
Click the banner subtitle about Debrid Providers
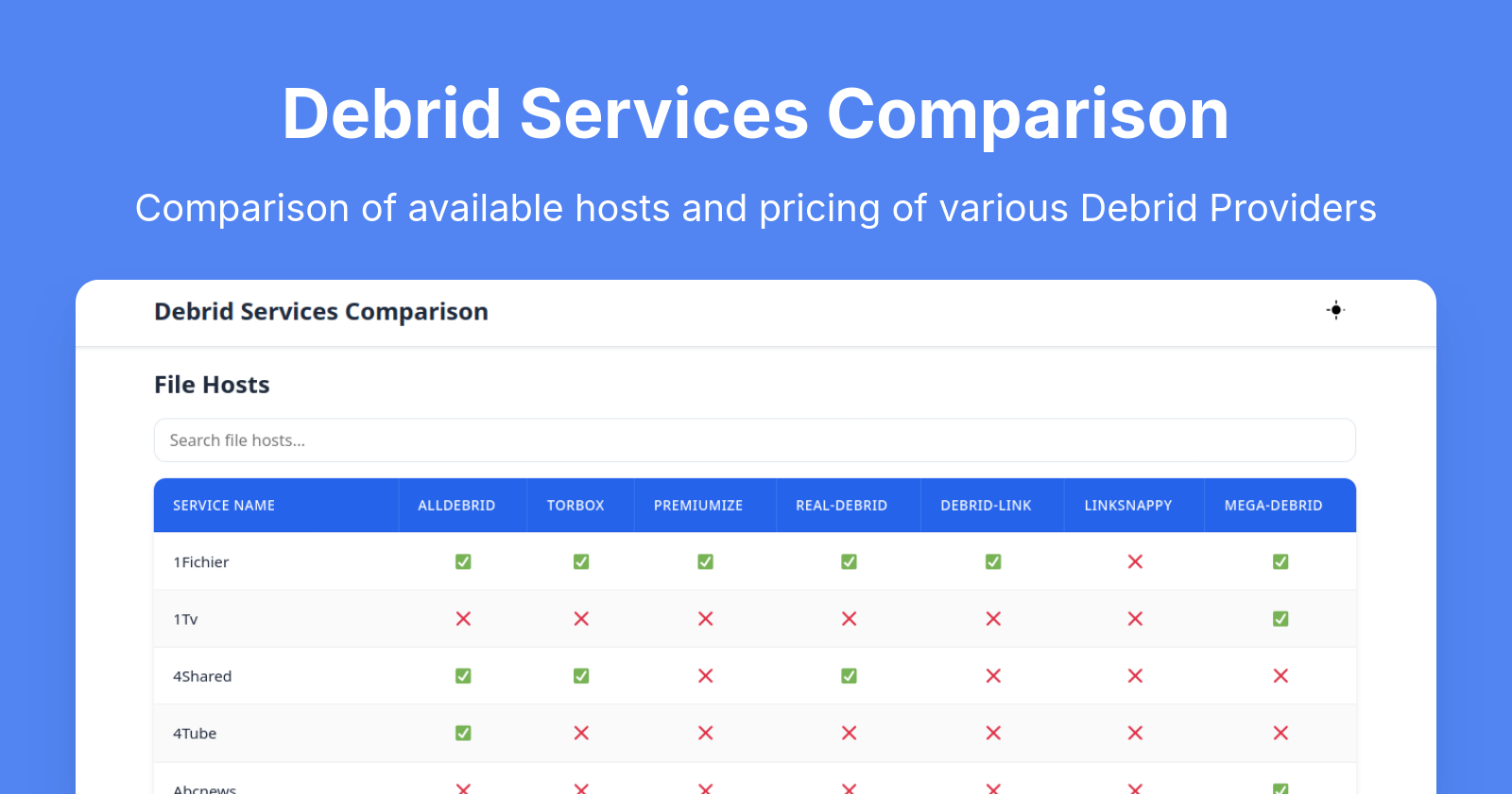[x=756, y=209]
